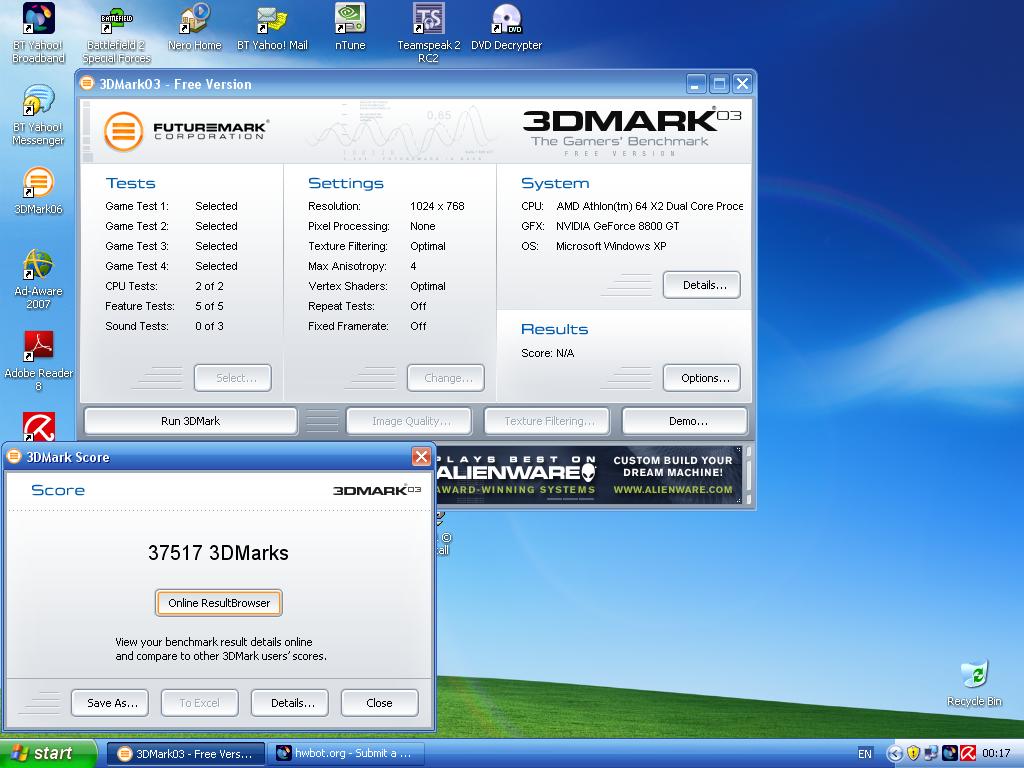Close the 3DMark Score dialog with X
Image resolution: width=1024 pixels, height=768 pixels.
coord(421,456)
